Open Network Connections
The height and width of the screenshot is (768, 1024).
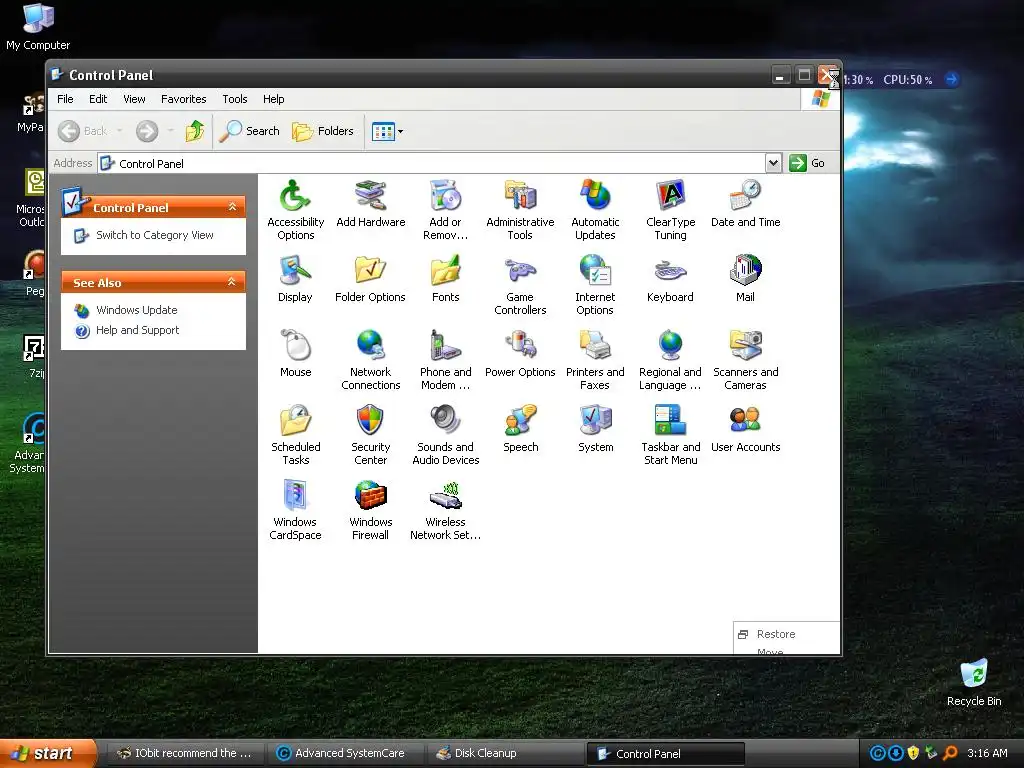pos(370,359)
